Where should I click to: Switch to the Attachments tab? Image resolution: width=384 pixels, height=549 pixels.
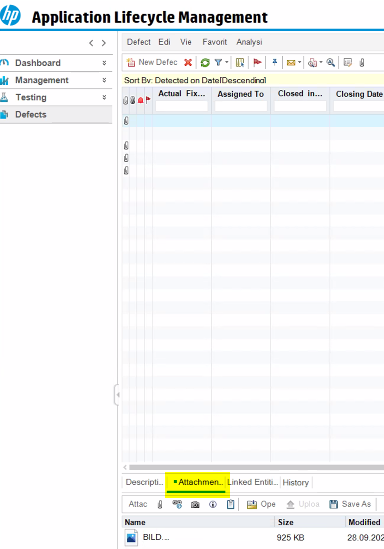click(x=198, y=482)
